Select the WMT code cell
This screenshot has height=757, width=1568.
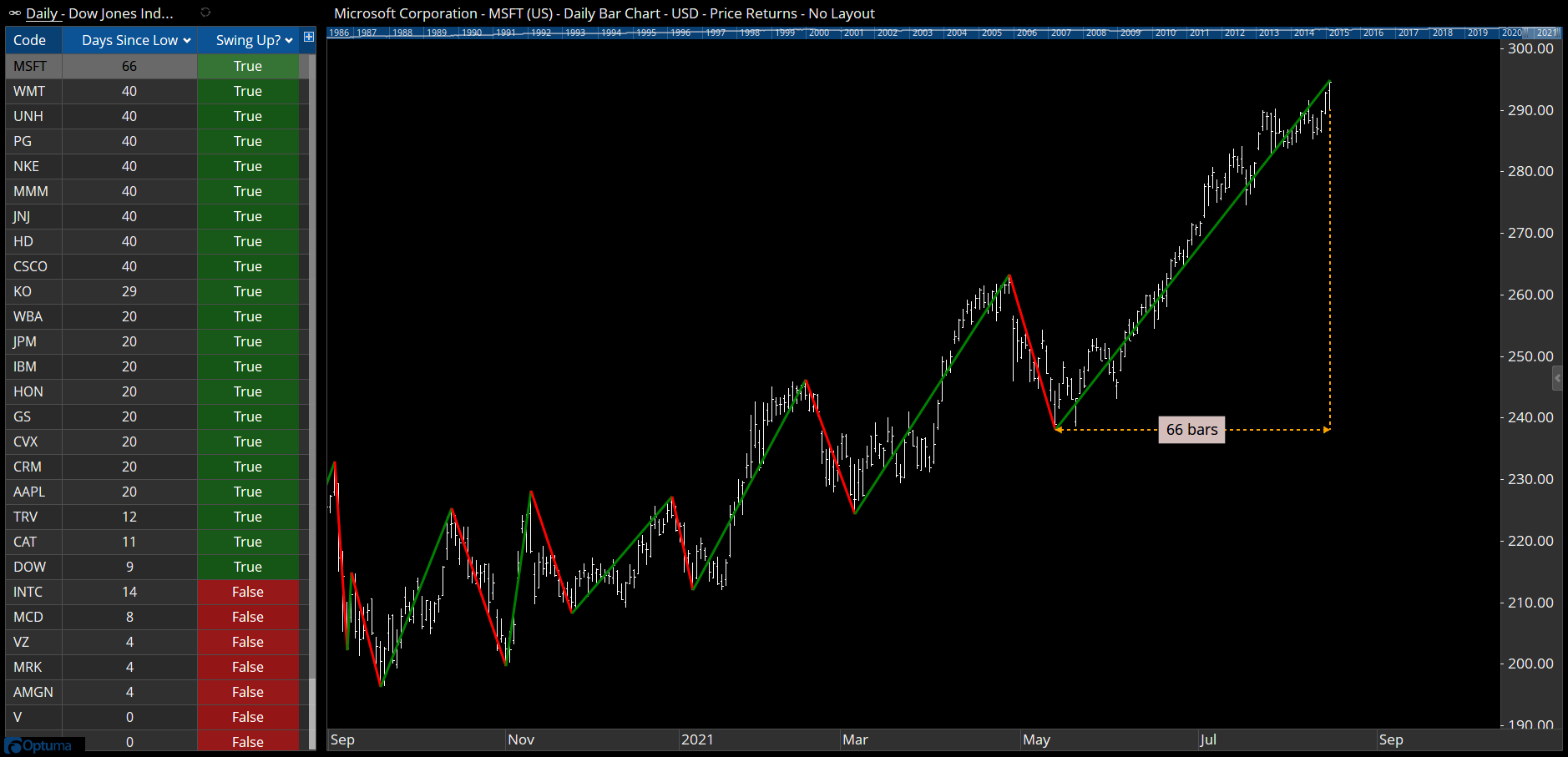pos(33,91)
